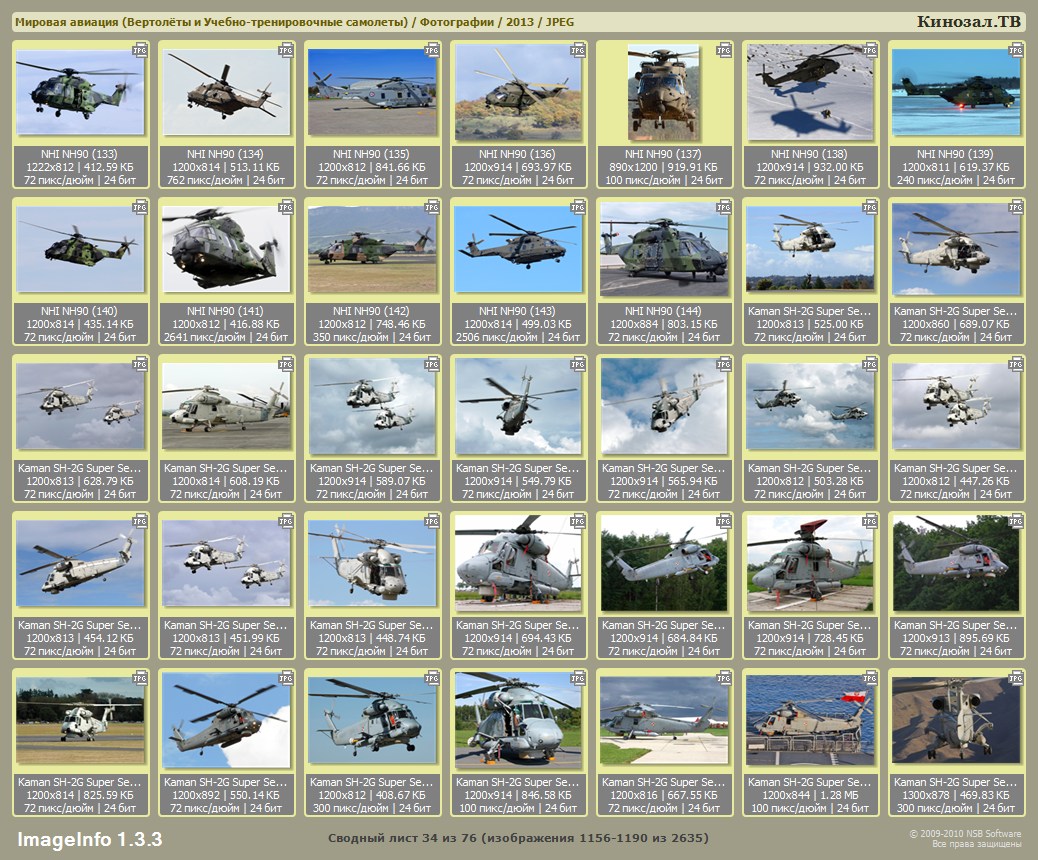Click the JPG badge on the 549.79 КБ Kaman image
The image size is (1038, 860).
578,364
